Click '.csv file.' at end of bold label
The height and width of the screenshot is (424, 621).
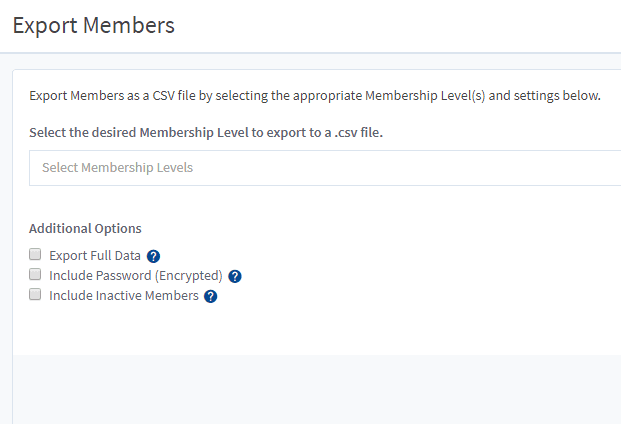(359, 133)
